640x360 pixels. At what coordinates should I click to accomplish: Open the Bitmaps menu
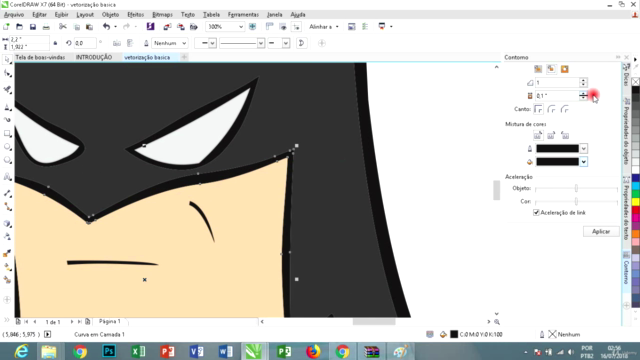pyautogui.click(x=162, y=15)
